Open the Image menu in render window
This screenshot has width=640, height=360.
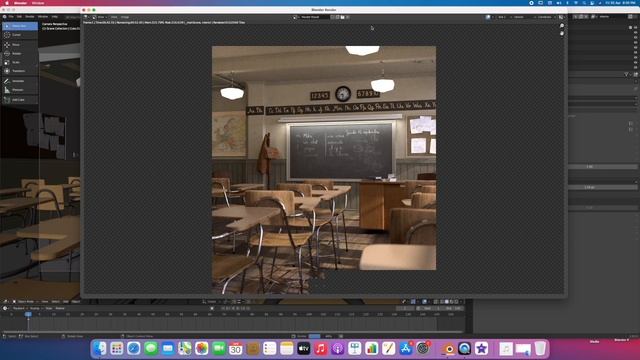[125, 17]
